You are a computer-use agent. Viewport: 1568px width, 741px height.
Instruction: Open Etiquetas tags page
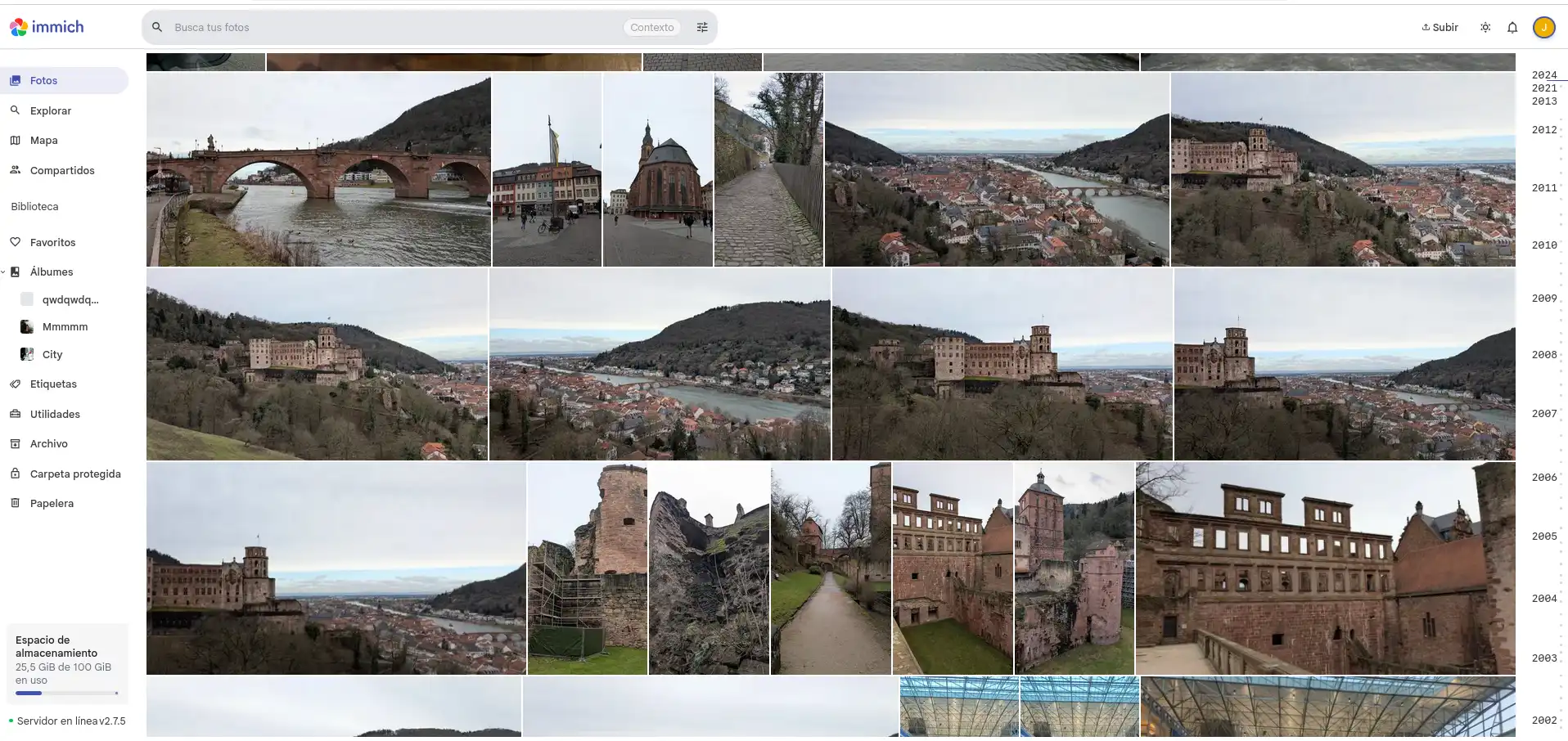coord(53,384)
